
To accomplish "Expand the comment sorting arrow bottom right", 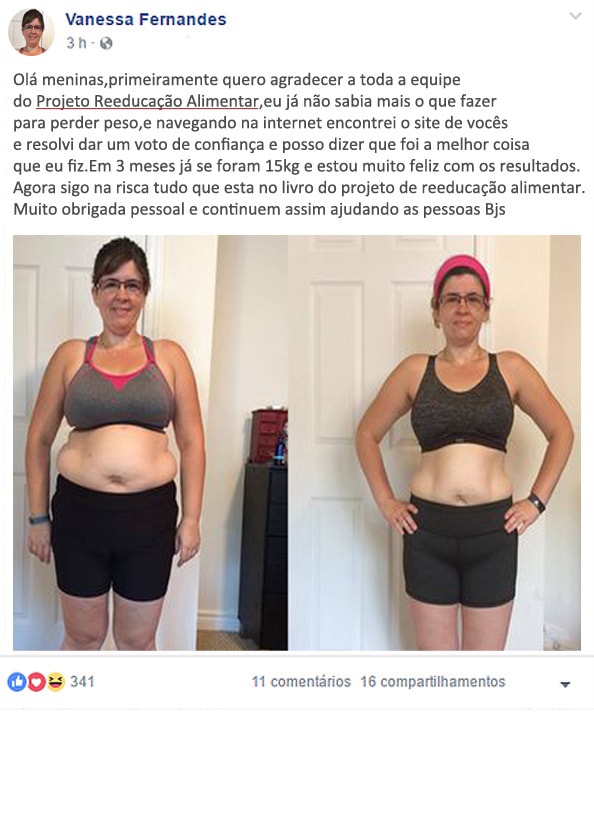I will (565, 684).
